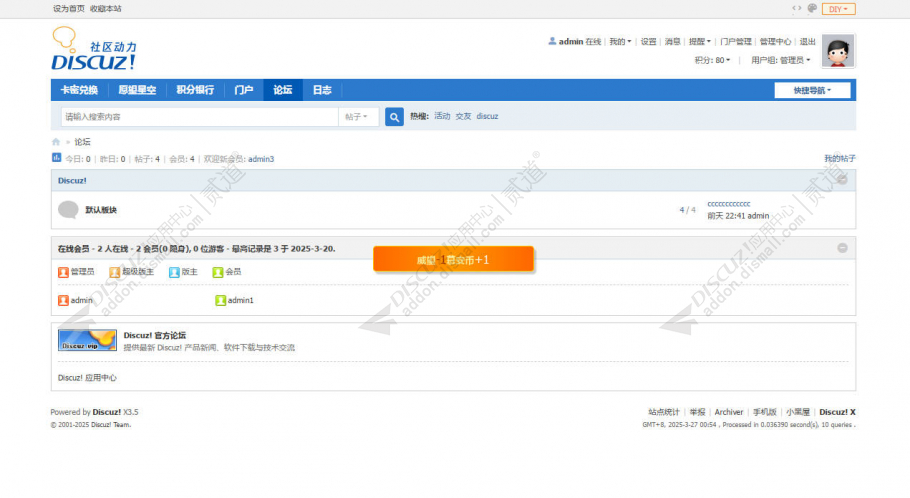This screenshot has height=498, width=910.
Task: Click the 管理员 legend icon
Action: [63, 272]
